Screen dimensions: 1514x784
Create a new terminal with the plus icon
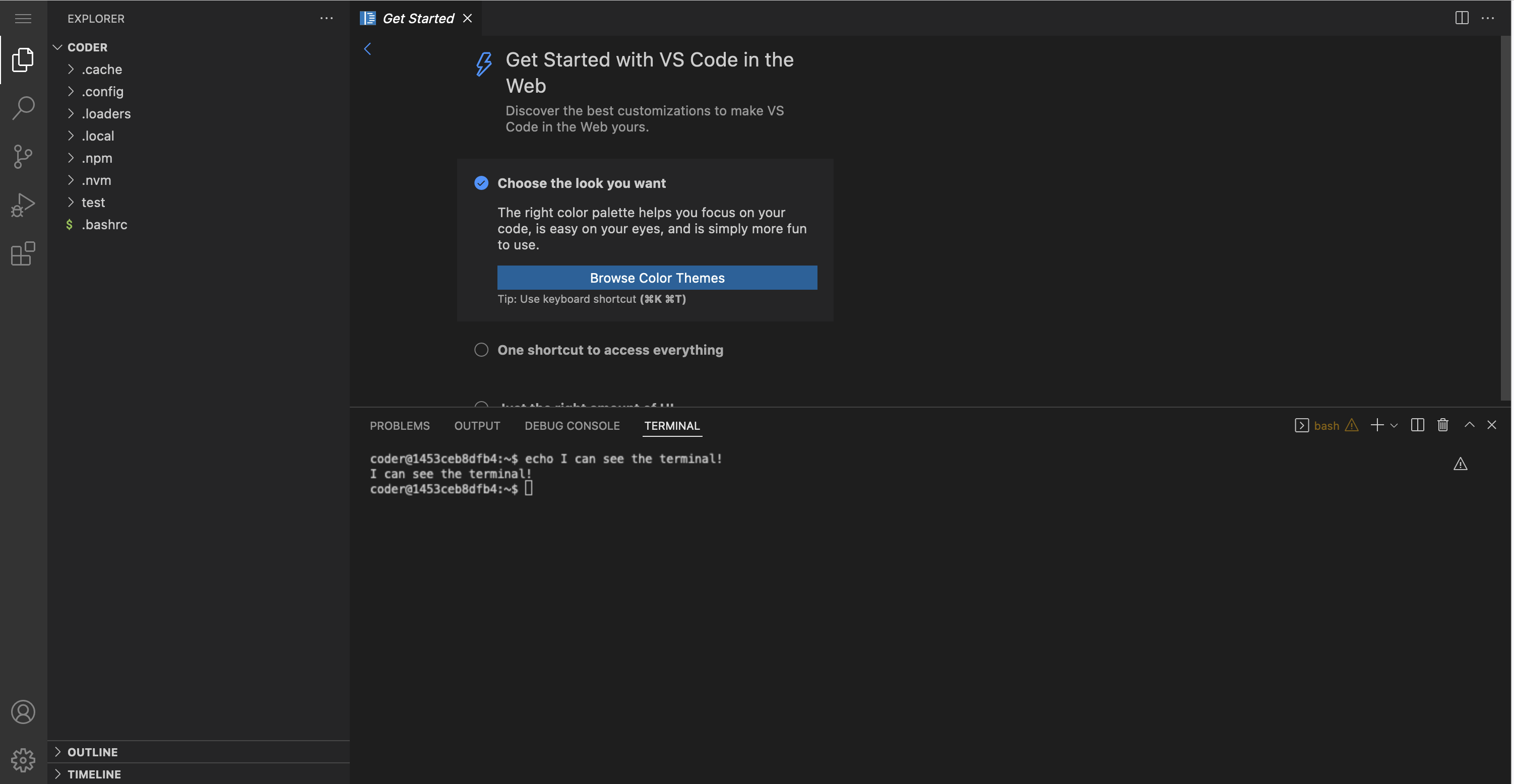click(1377, 425)
